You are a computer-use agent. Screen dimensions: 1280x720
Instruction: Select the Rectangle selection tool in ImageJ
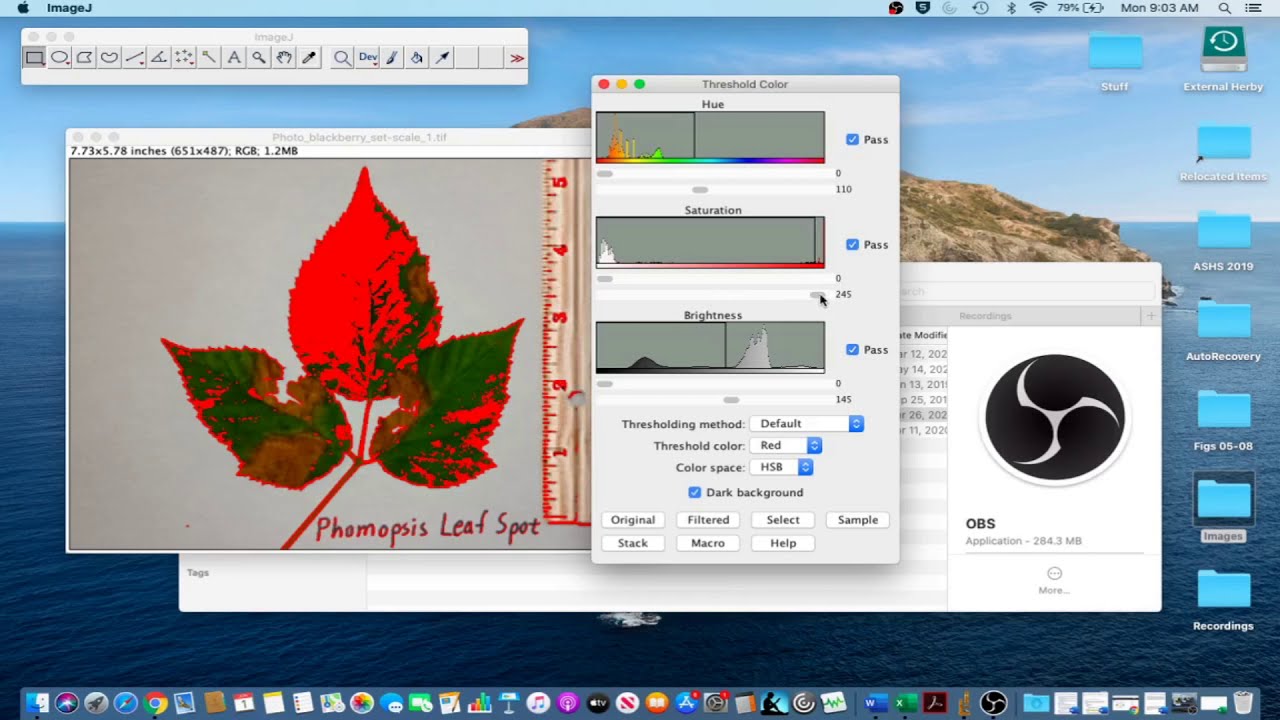click(34, 58)
